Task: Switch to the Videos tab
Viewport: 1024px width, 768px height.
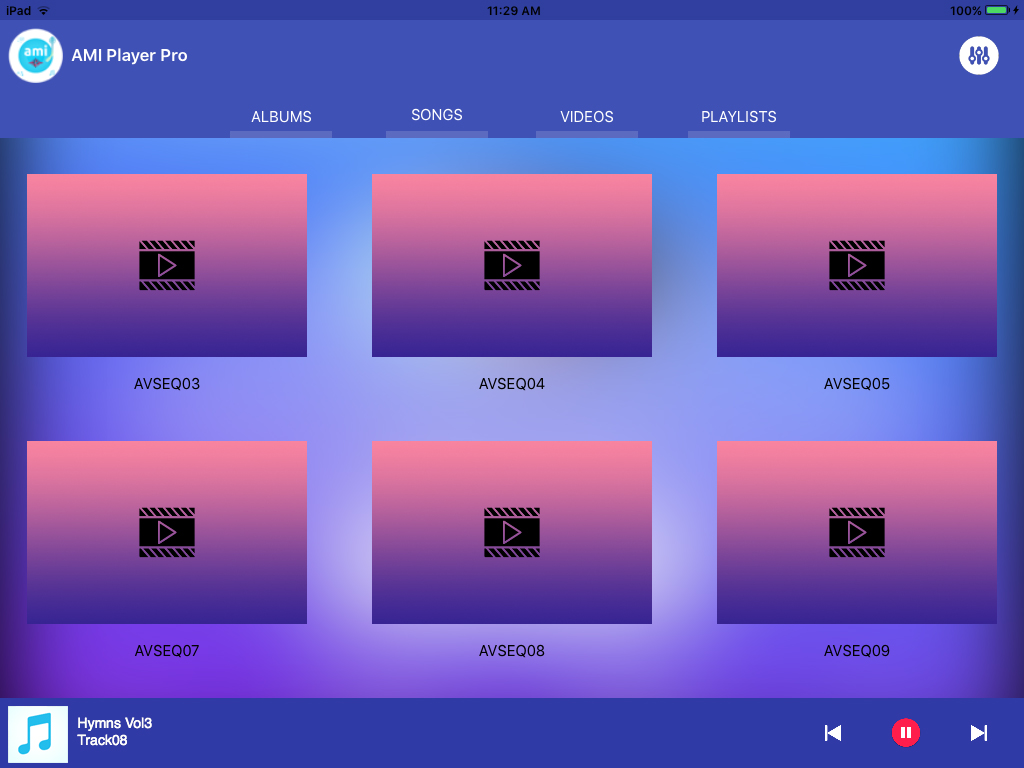Action: click(586, 117)
